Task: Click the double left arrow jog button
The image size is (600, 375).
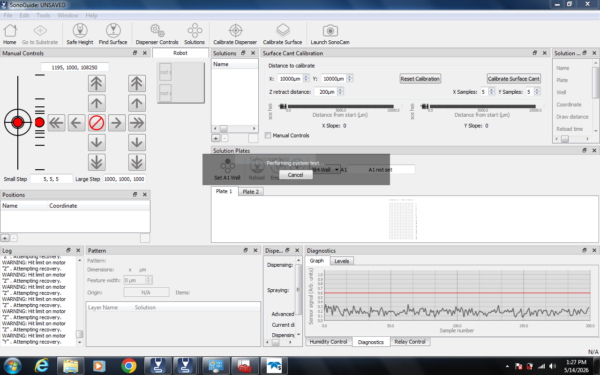Action: (57, 123)
